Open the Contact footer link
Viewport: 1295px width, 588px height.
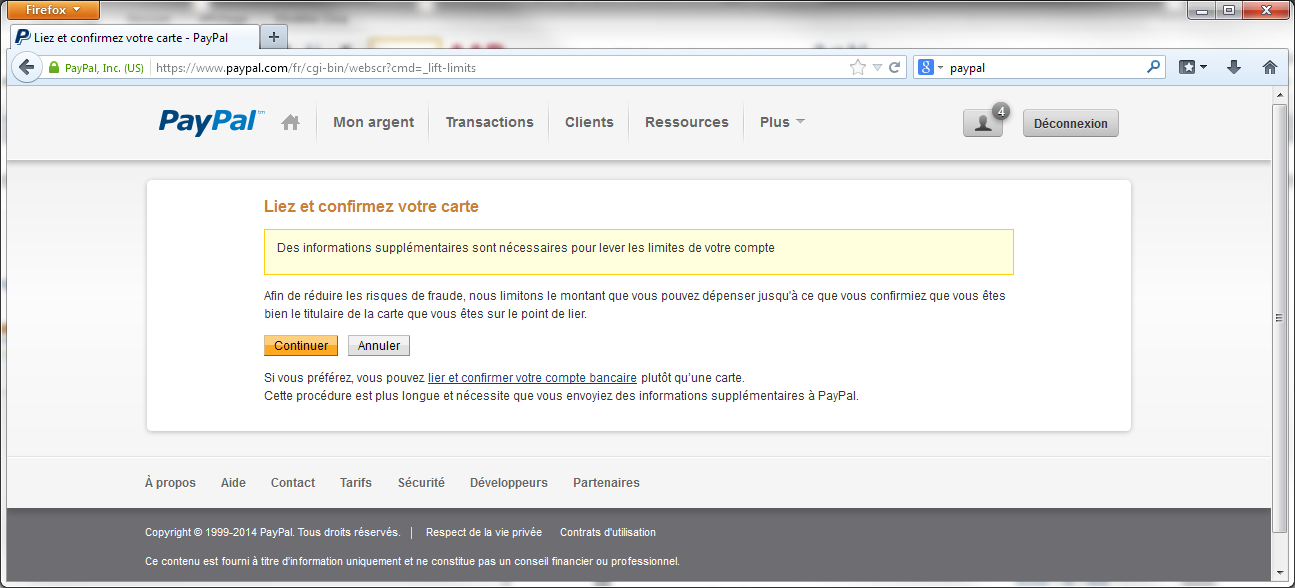(x=293, y=483)
